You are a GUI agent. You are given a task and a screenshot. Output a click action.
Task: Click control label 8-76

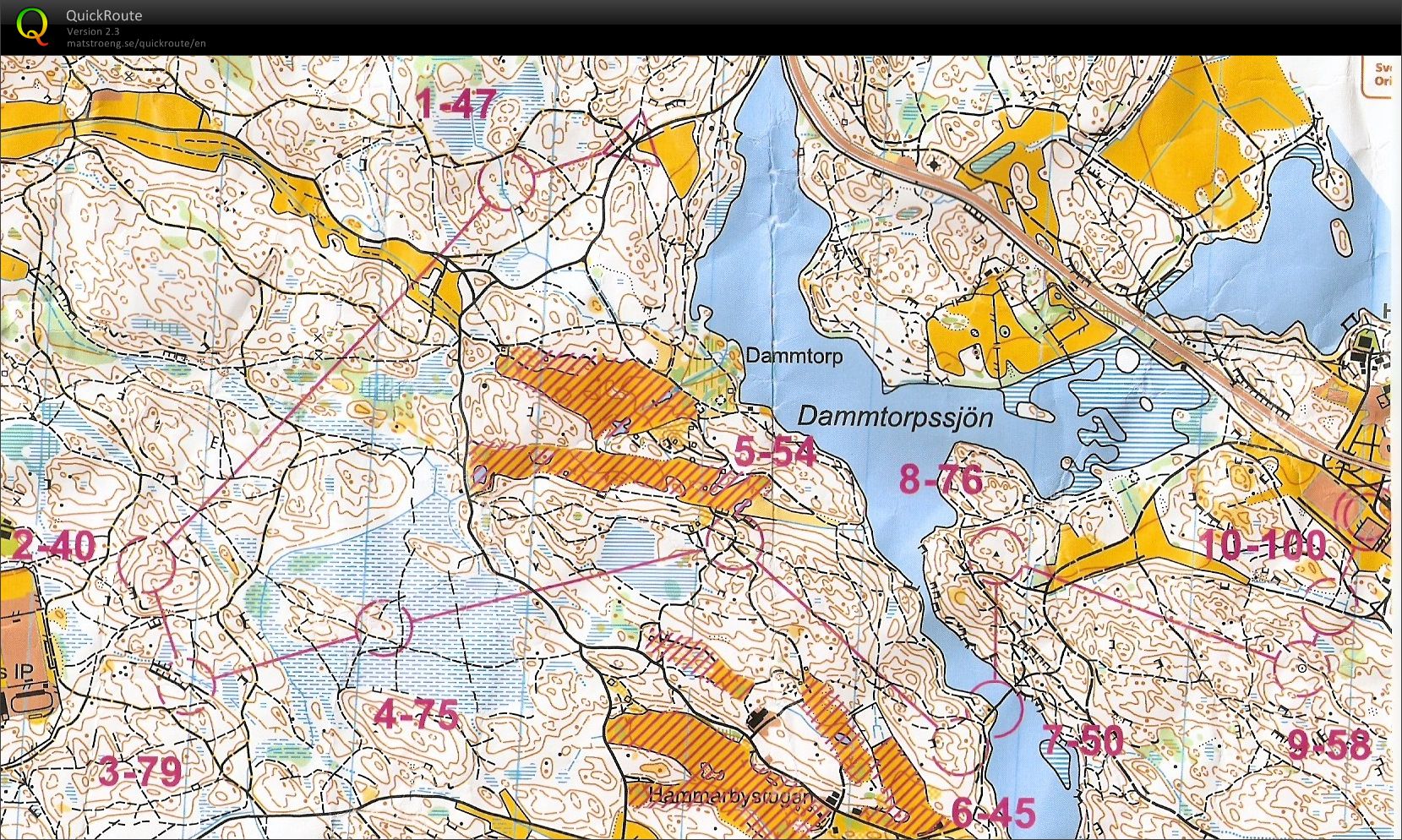coord(941,479)
